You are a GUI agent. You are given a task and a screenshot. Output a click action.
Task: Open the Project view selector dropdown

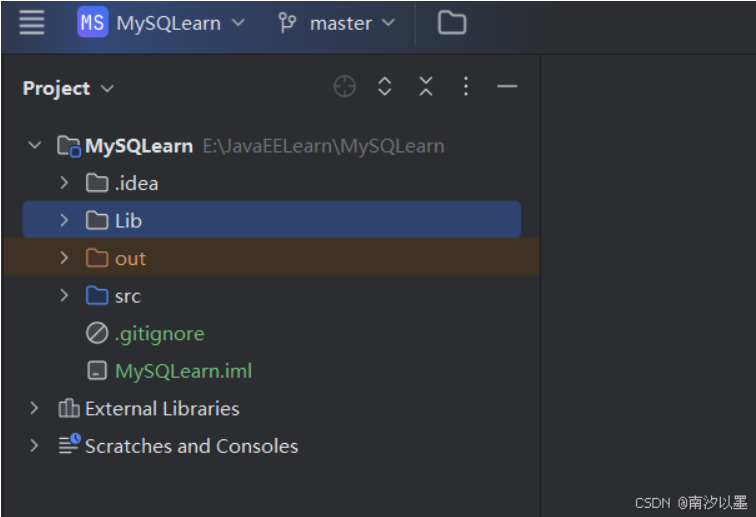pyautogui.click(x=68, y=88)
